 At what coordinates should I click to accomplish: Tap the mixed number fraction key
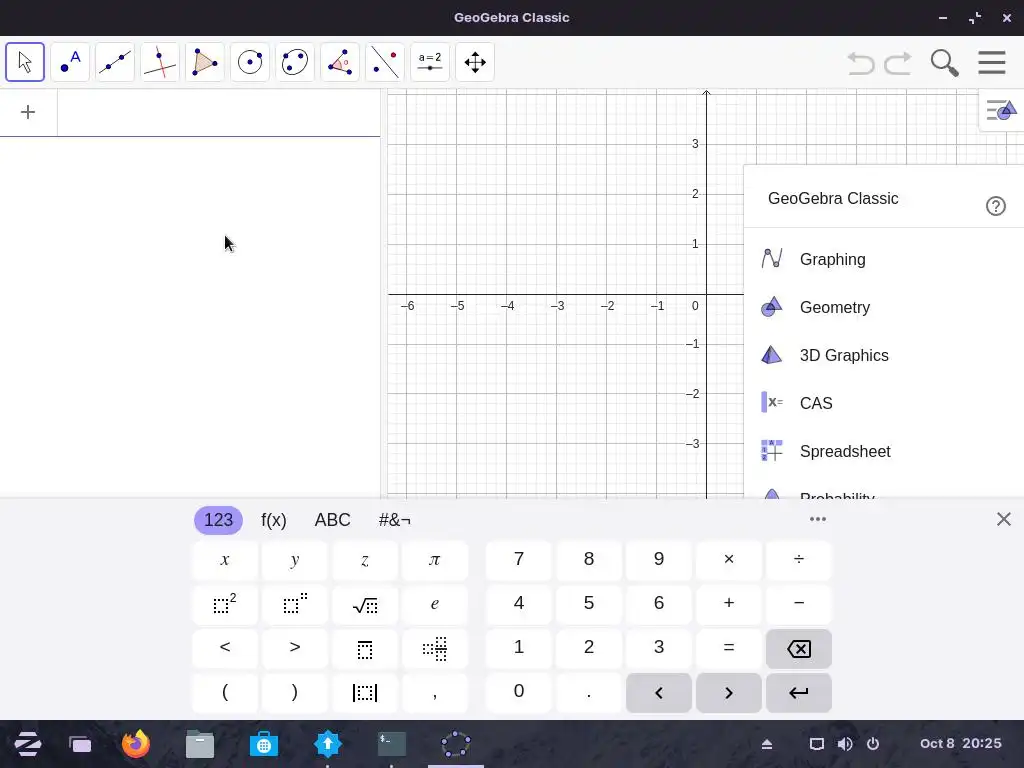434,648
